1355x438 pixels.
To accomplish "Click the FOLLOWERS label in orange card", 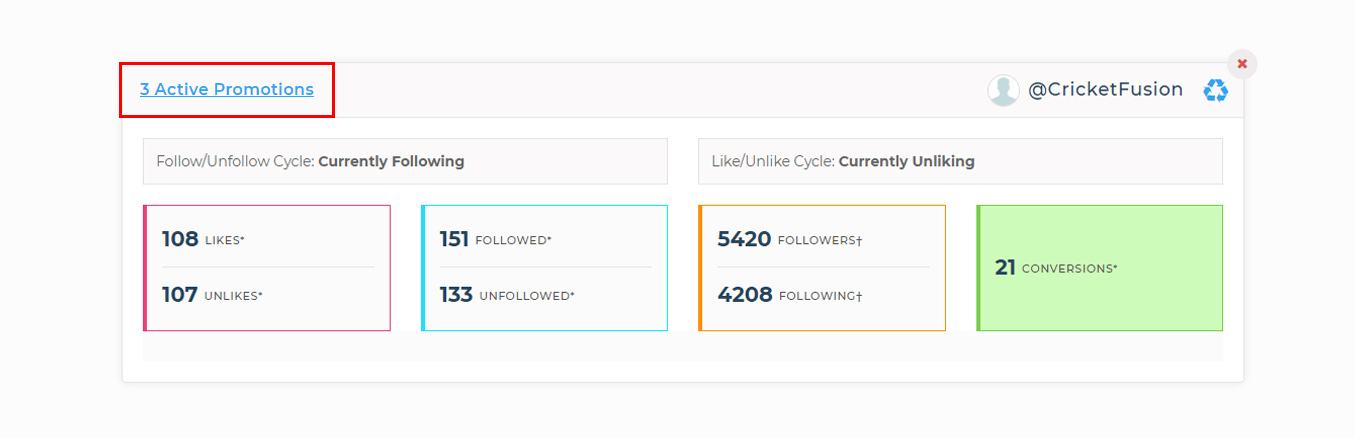I will pos(819,241).
